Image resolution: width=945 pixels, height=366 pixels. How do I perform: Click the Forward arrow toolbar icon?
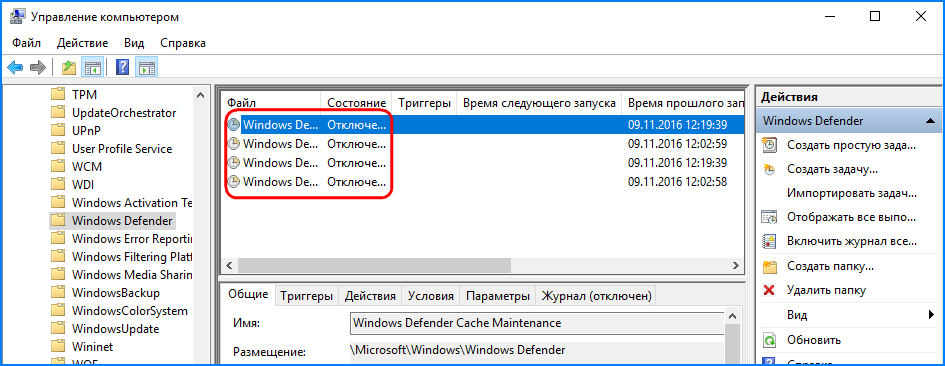click(x=38, y=67)
